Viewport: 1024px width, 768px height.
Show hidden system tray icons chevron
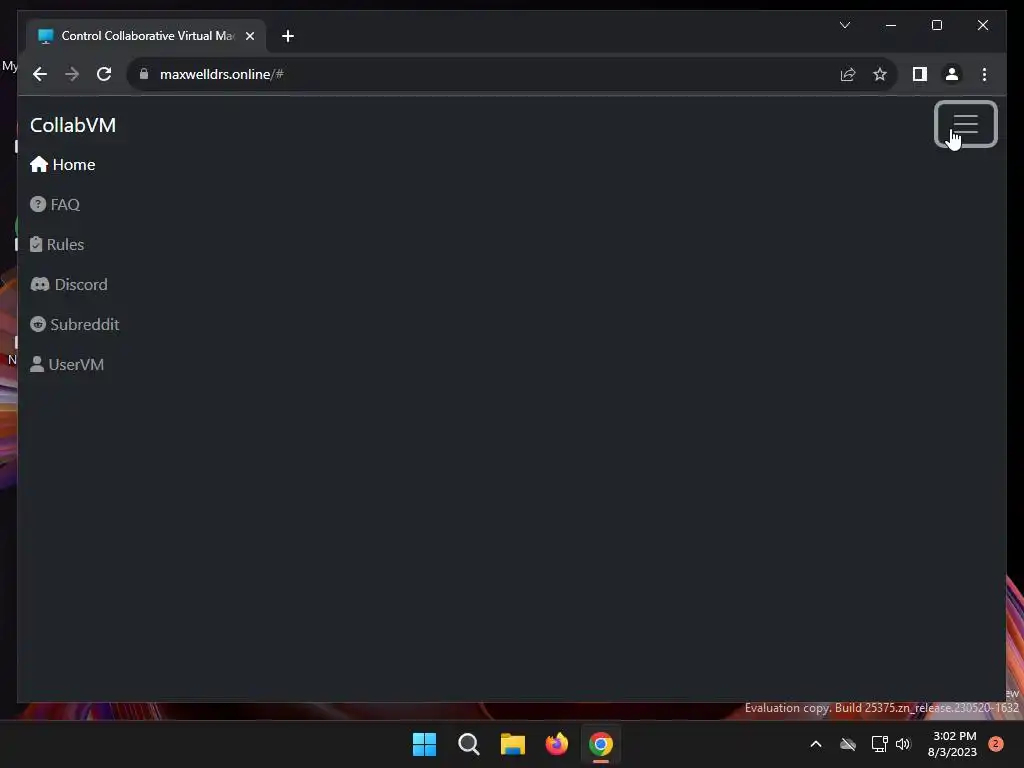click(x=816, y=744)
